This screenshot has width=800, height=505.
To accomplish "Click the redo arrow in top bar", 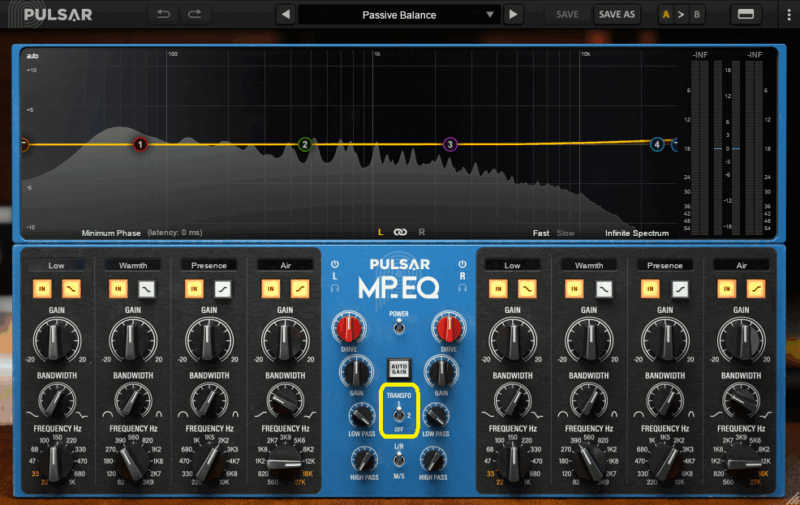I will tap(194, 14).
